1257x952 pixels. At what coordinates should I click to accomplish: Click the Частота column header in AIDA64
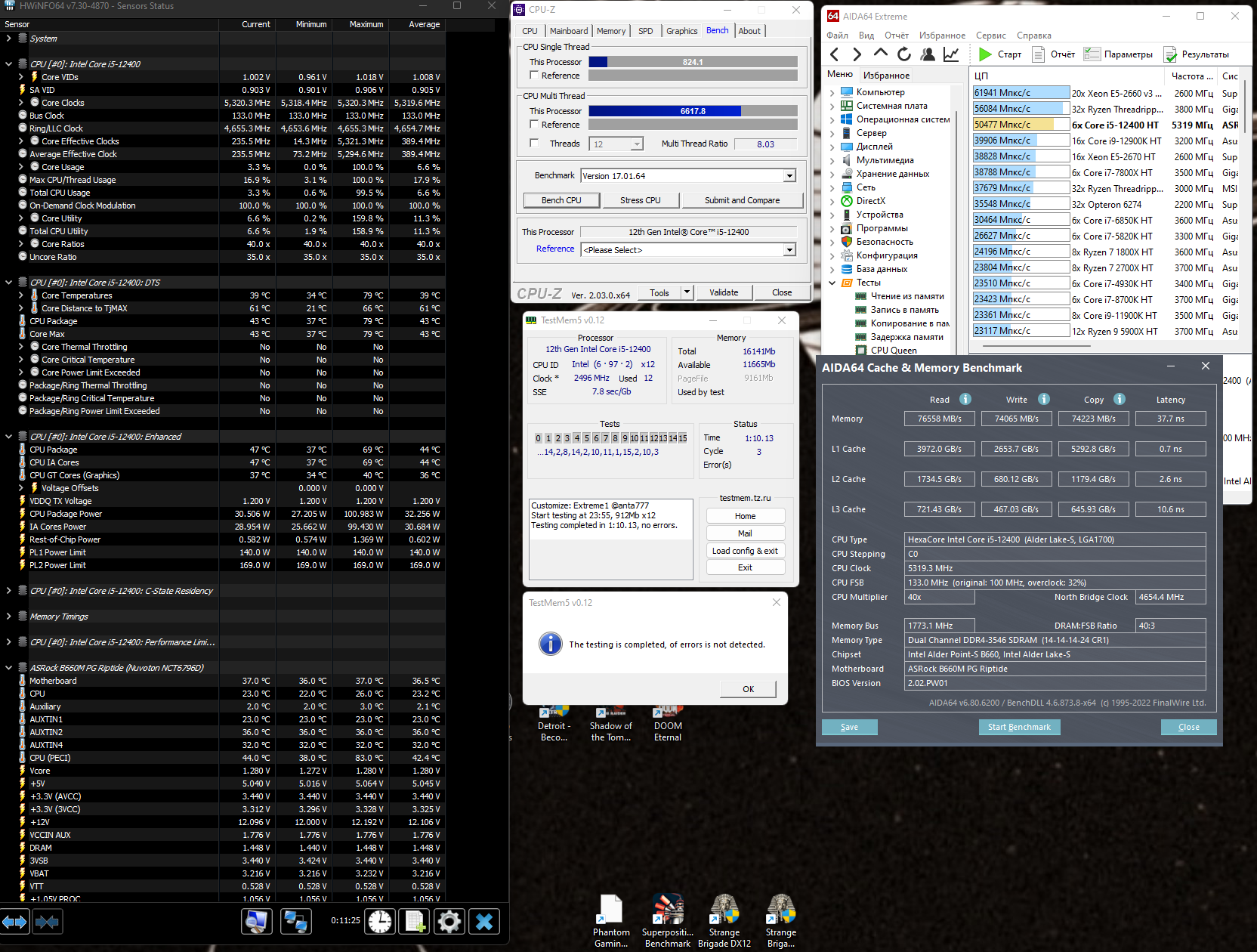1191,76
